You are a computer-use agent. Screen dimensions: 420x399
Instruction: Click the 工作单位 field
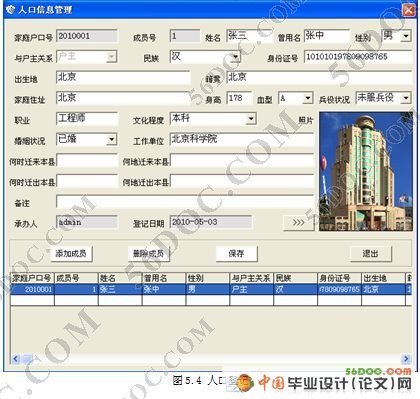(x=242, y=139)
